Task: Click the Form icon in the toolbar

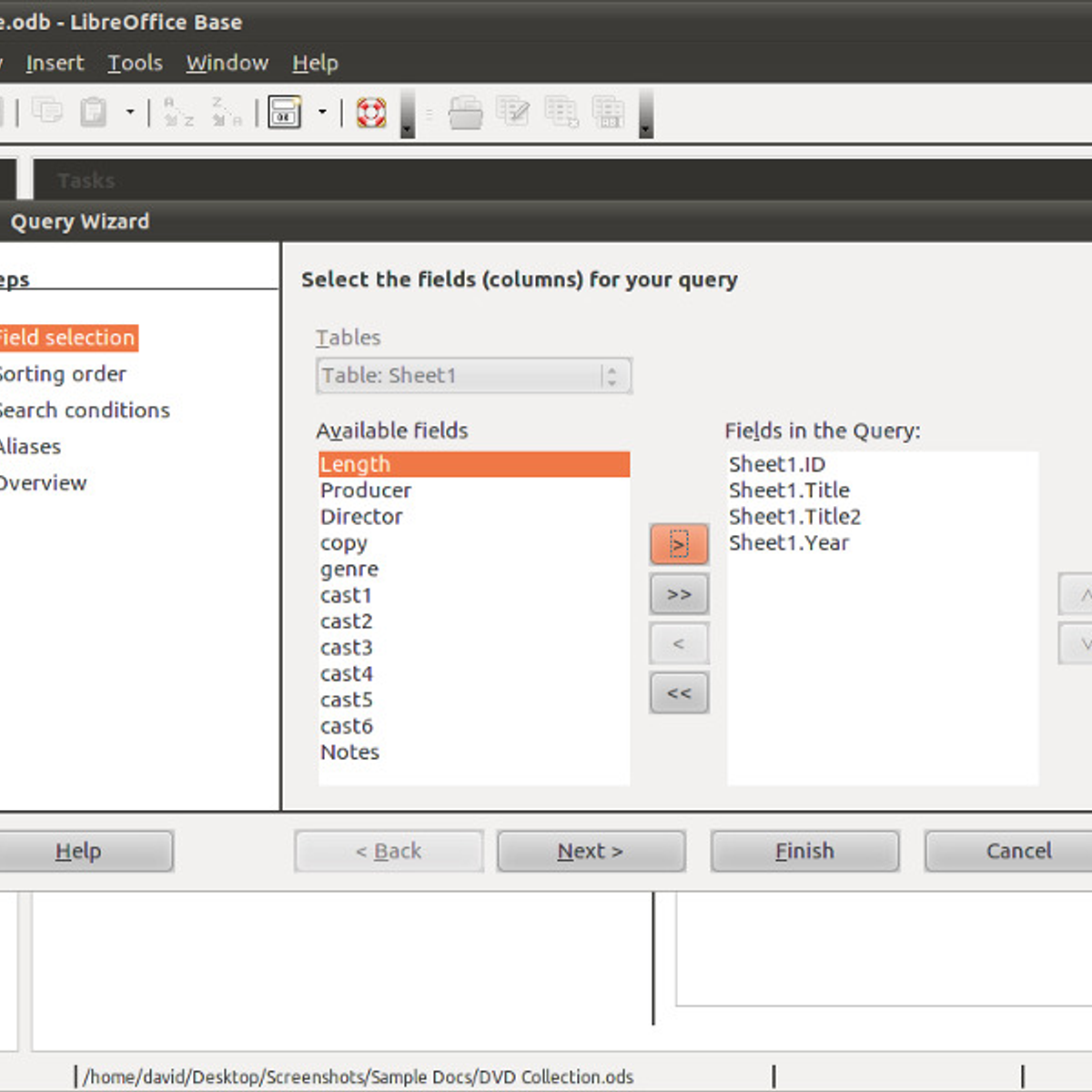Action: [285, 112]
